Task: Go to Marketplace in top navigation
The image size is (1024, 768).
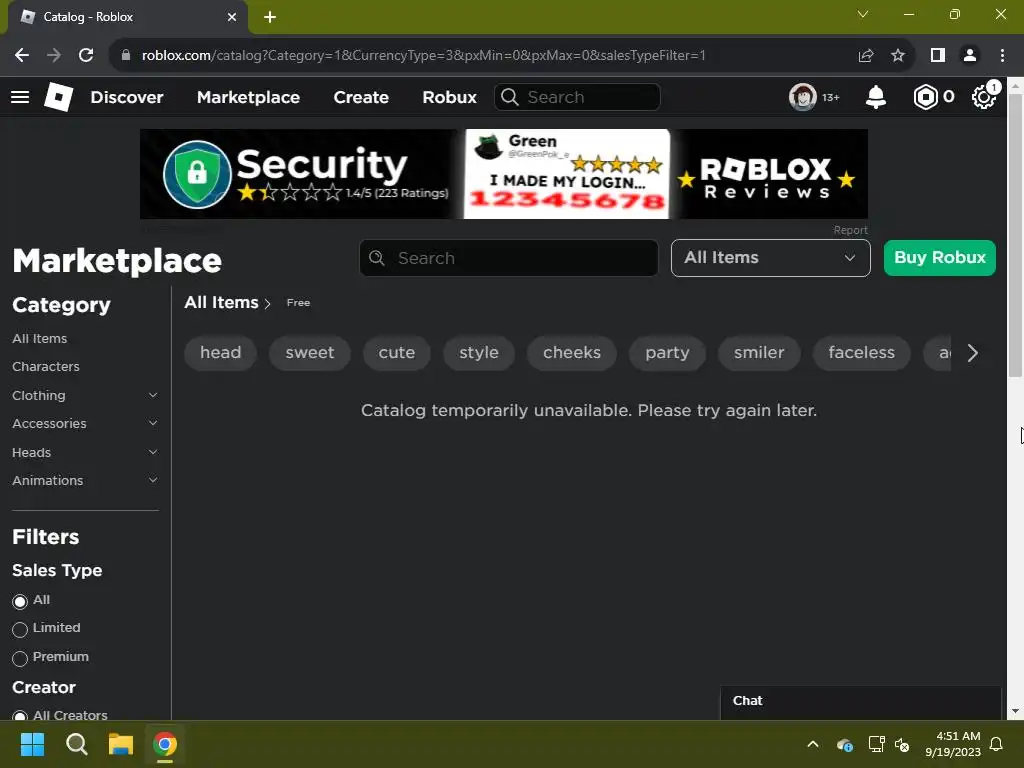Action: pos(248,97)
